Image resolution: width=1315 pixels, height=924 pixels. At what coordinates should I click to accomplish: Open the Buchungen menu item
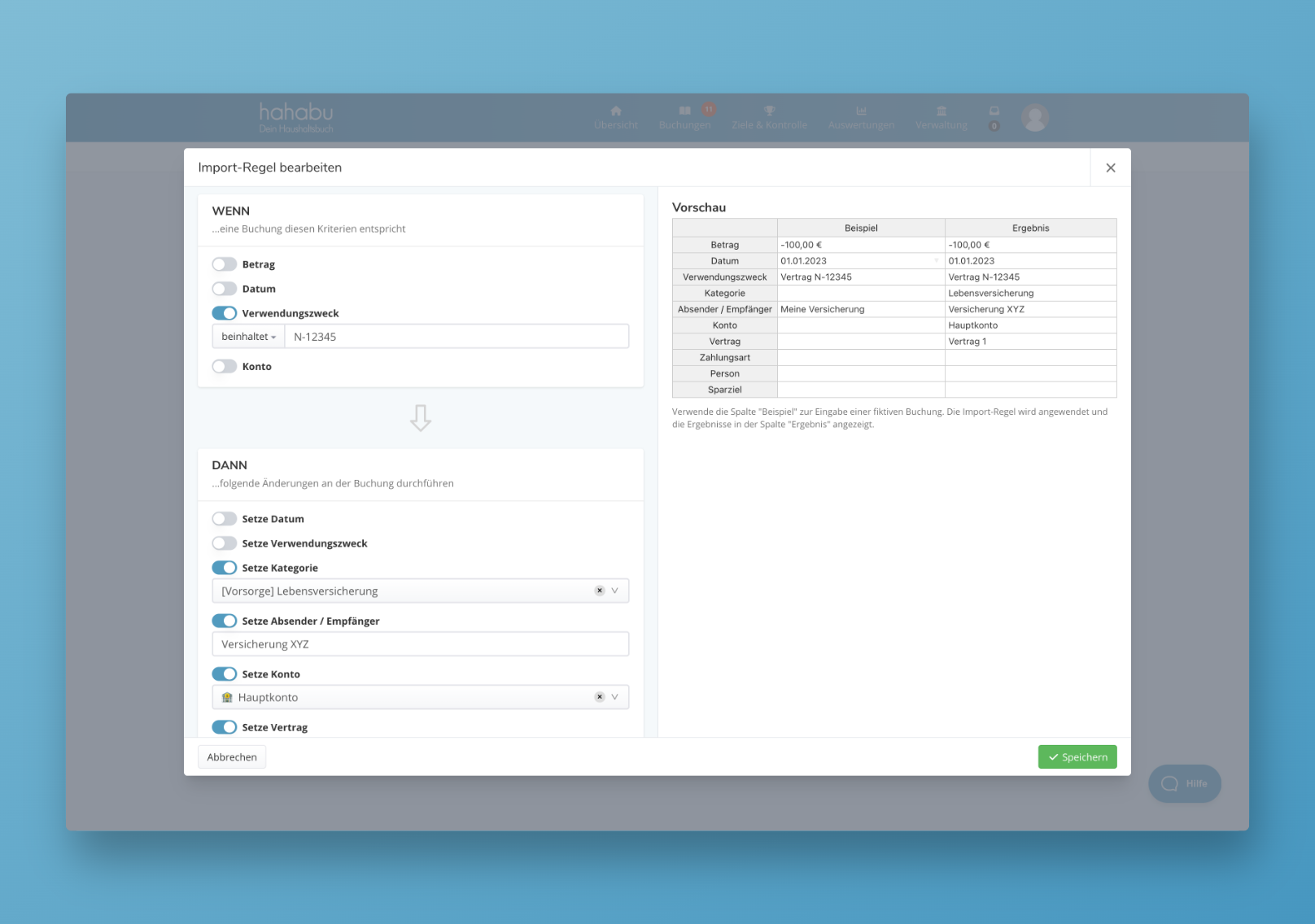tap(684, 118)
